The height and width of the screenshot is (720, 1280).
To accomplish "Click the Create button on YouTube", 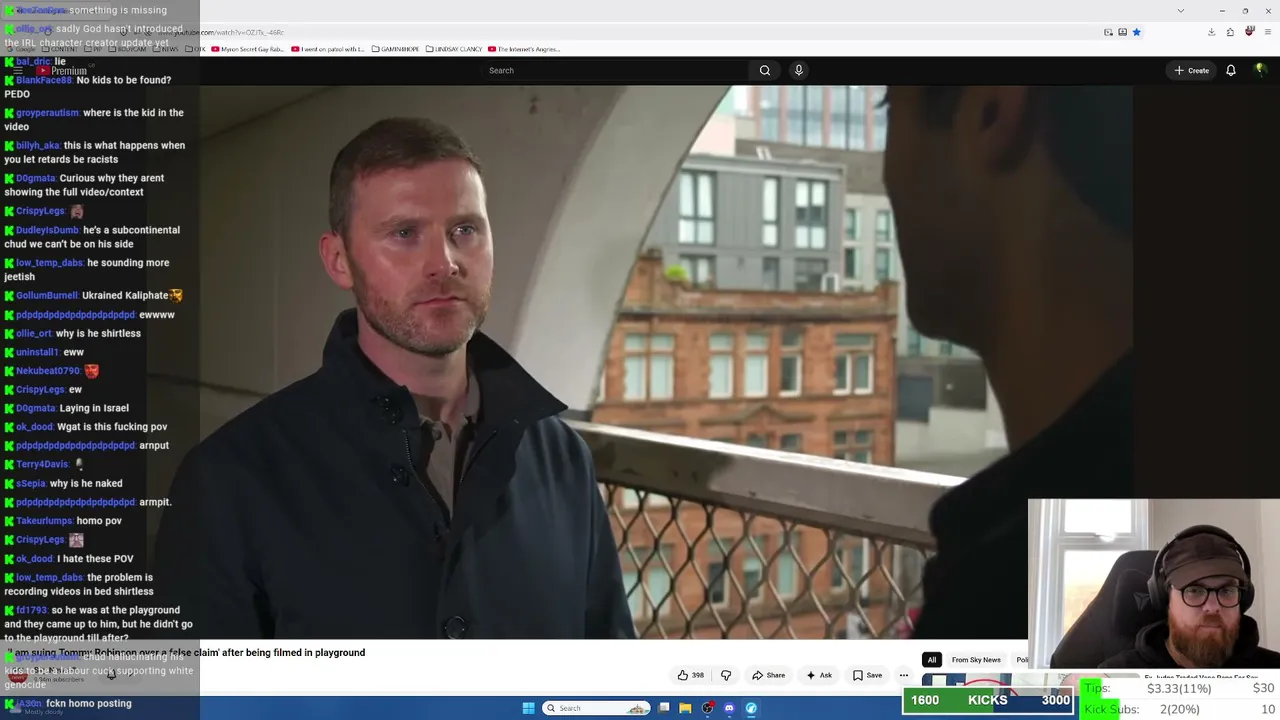I will (x=1192, y=70).
